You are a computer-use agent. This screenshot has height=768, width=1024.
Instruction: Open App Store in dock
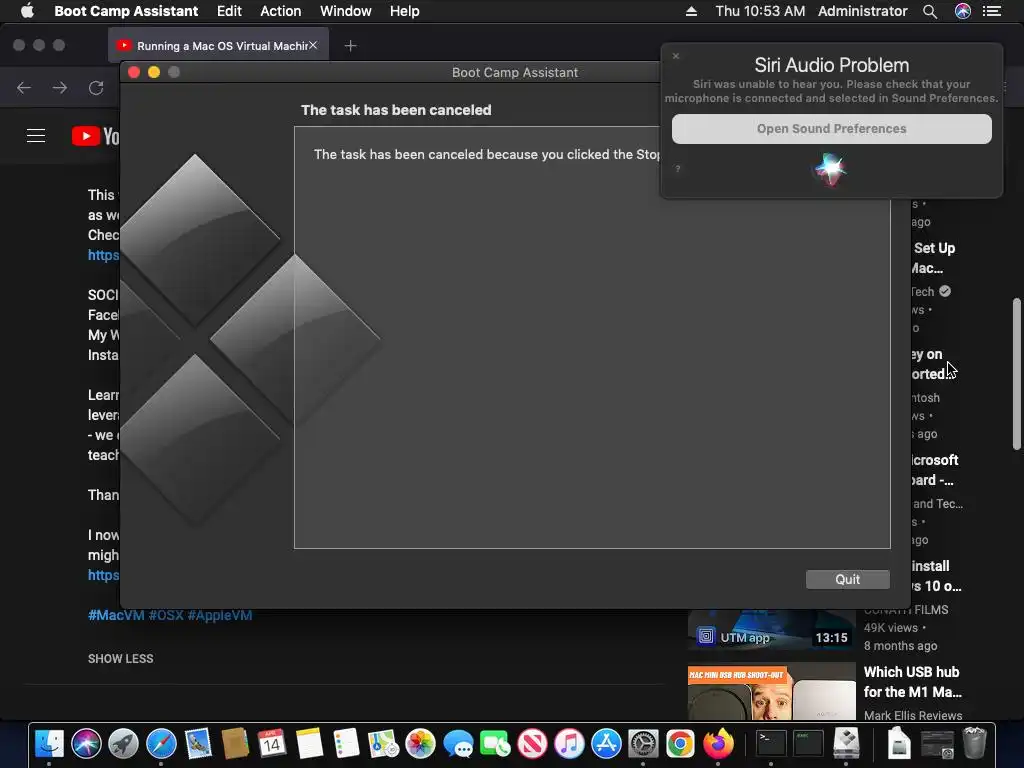click(x=606, y=743)
